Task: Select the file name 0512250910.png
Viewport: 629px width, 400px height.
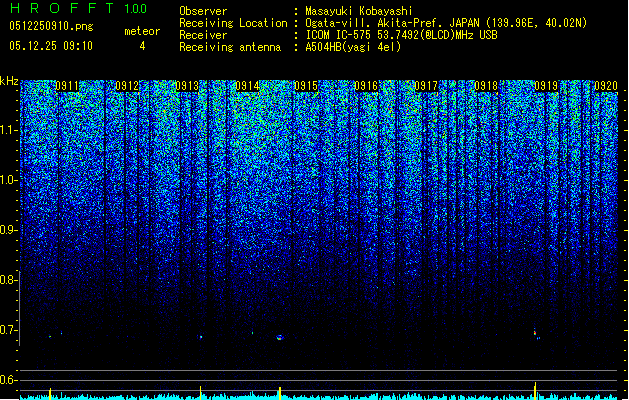Action: (x=51, y=26)
